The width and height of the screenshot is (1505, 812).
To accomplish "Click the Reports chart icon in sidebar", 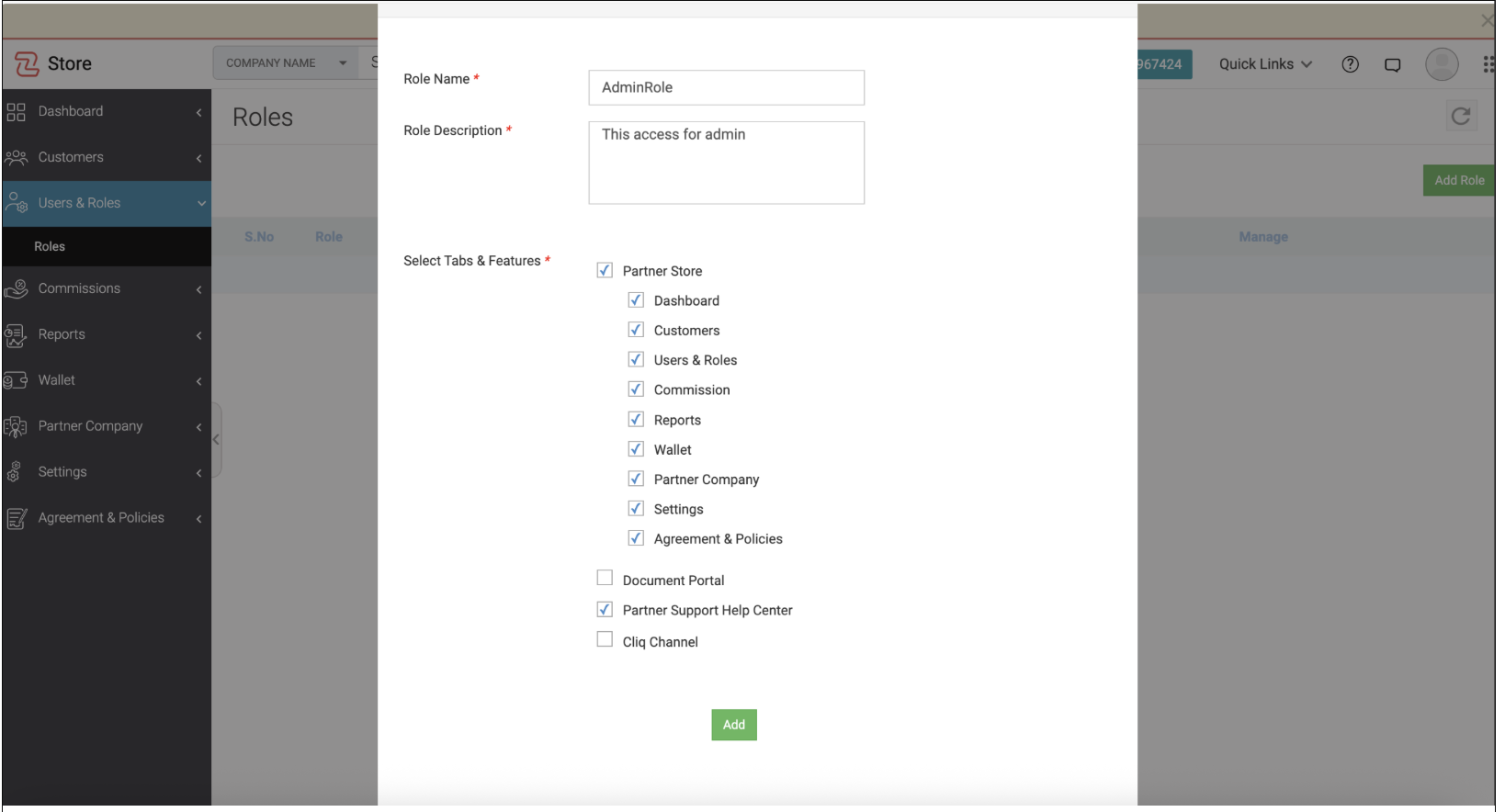I will (16, 335).
